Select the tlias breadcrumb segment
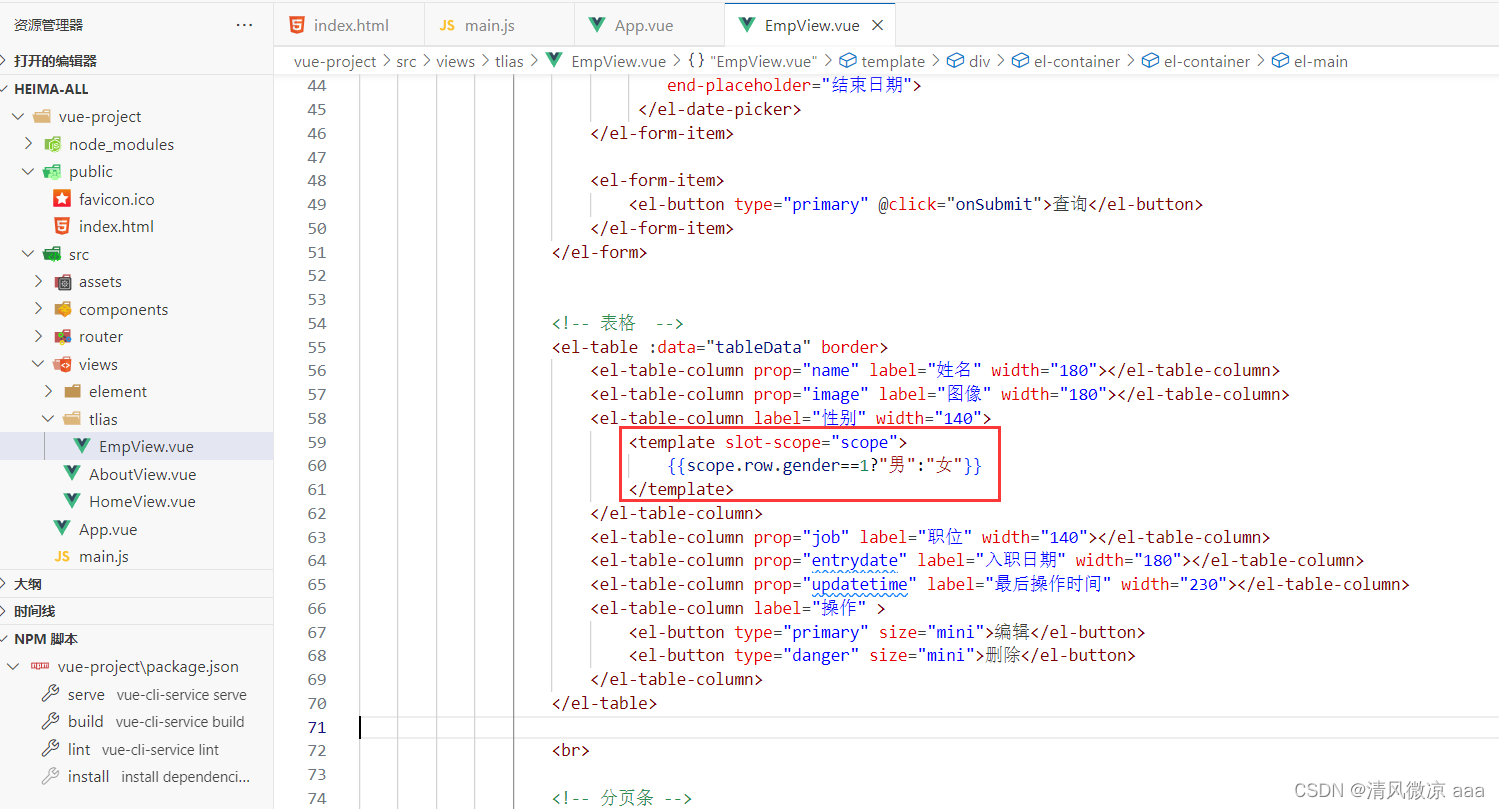This screenshot has height=809, width=1499. tap(509, 61)
